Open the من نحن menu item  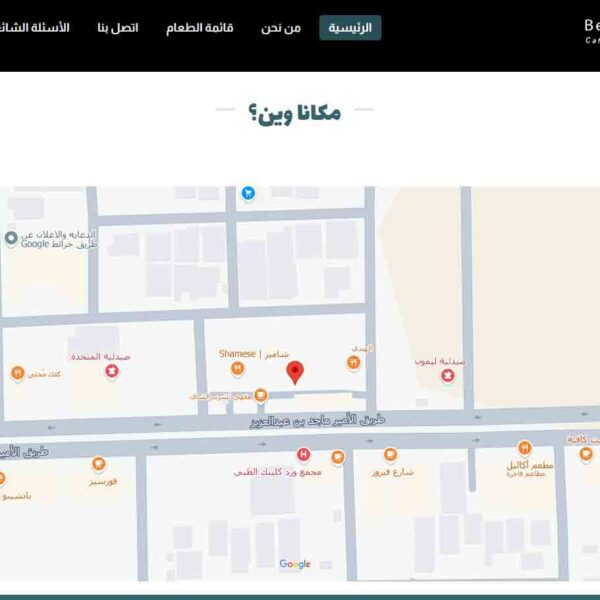click(281, 28)
